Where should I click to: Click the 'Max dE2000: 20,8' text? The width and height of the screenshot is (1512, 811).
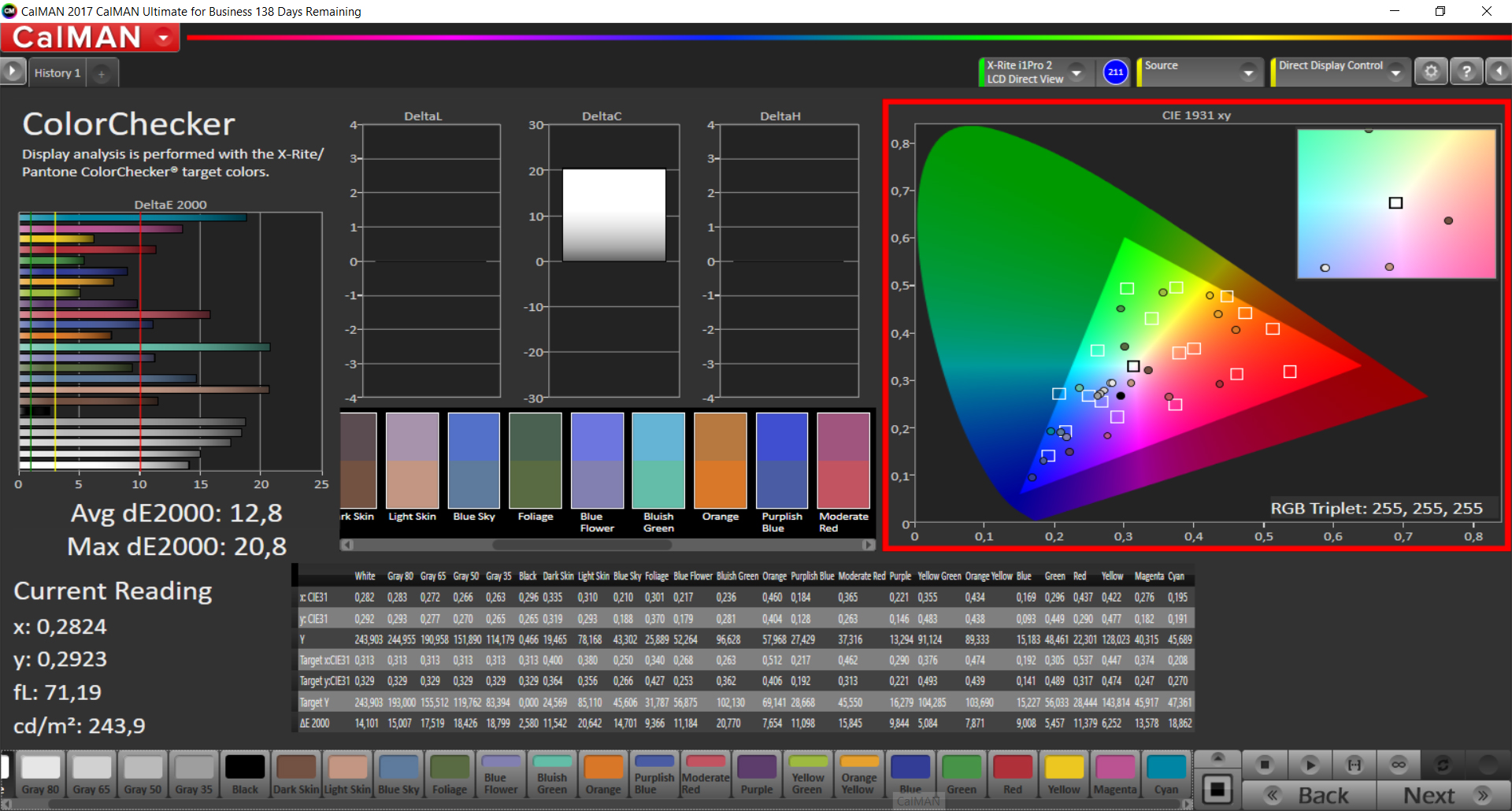(176, 546)
